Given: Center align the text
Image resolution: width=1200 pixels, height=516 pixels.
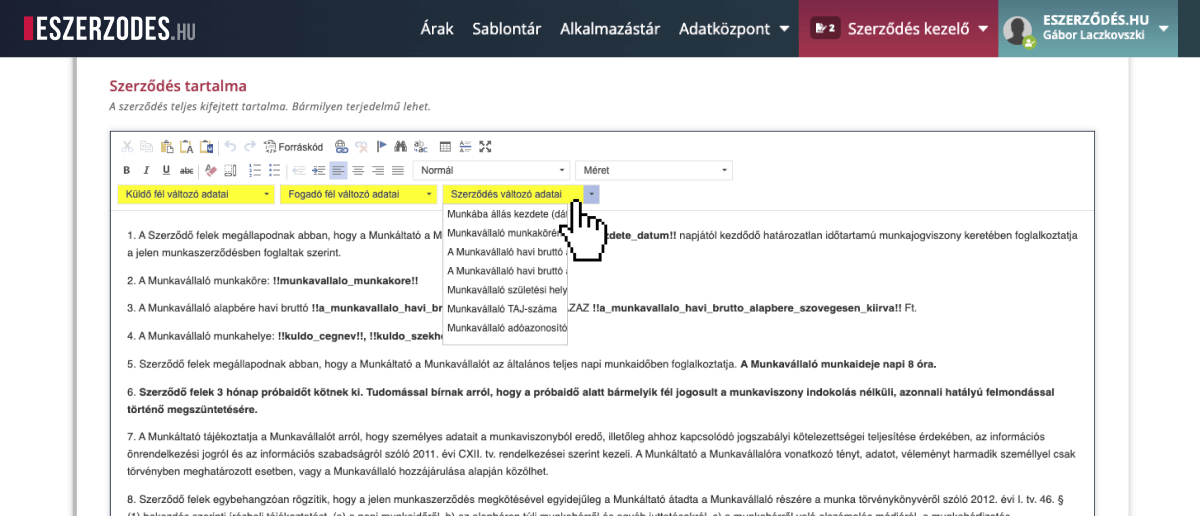Looking at the screenshot, I should tap(358, 170).
